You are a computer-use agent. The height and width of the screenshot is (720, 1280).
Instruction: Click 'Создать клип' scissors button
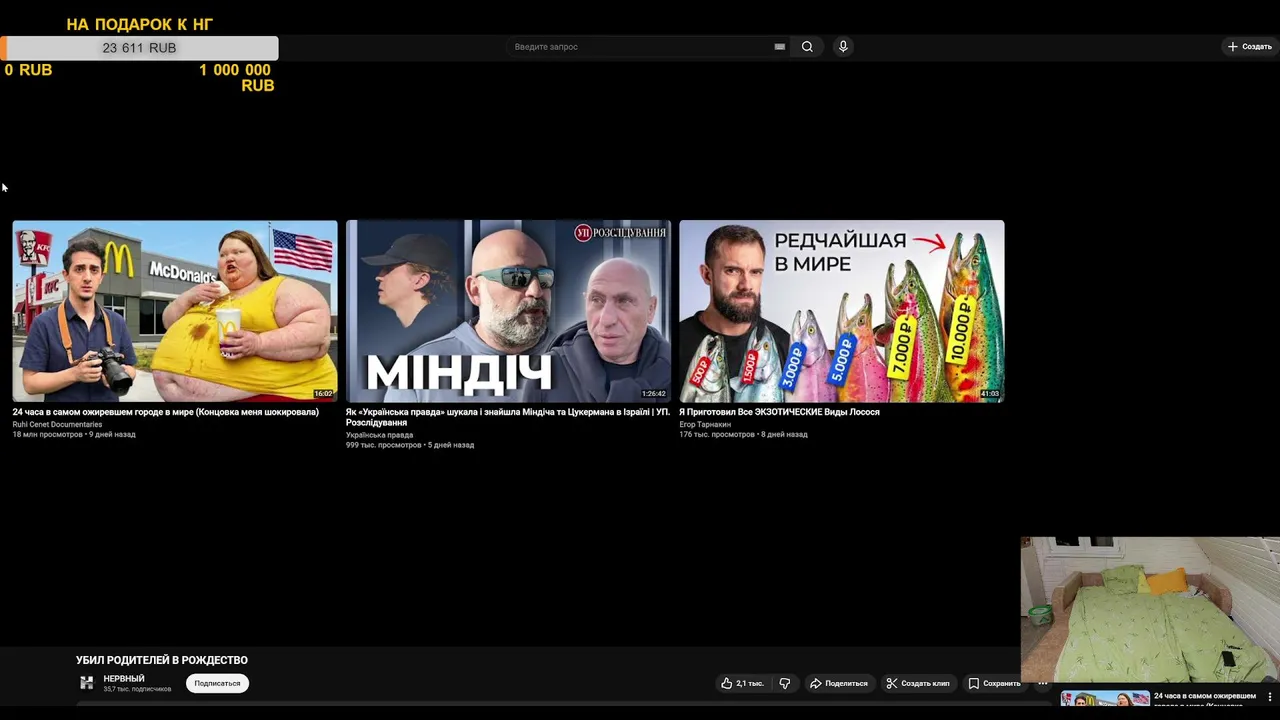click(x=918, y=684)
